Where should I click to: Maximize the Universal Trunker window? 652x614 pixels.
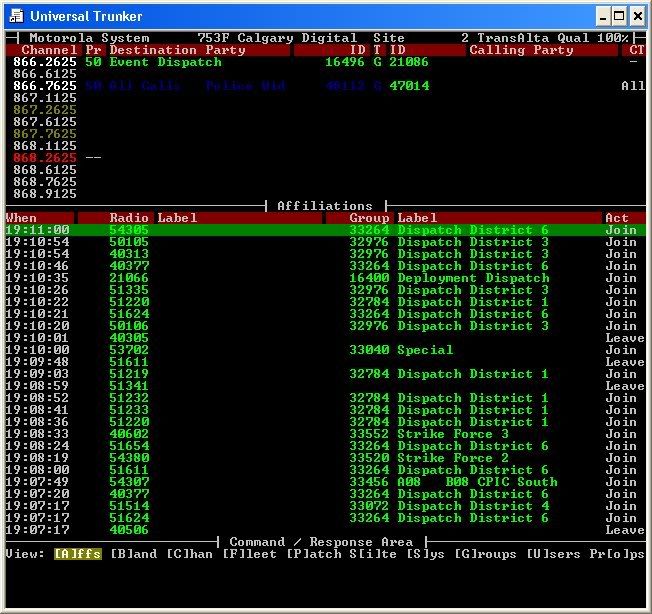coord(620,15)
